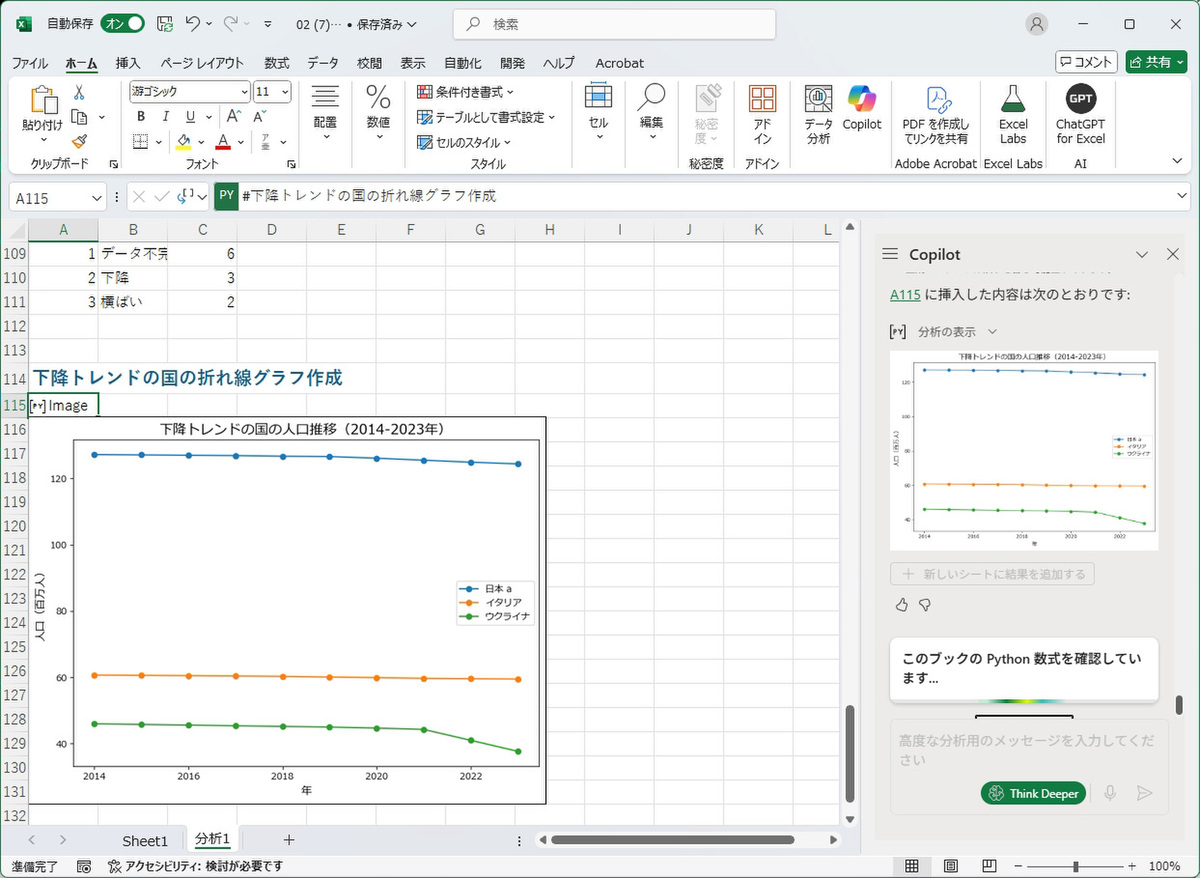
Task: Open the Insert ribbon tab
Action: pyautogui.click(x=128, y=63)
